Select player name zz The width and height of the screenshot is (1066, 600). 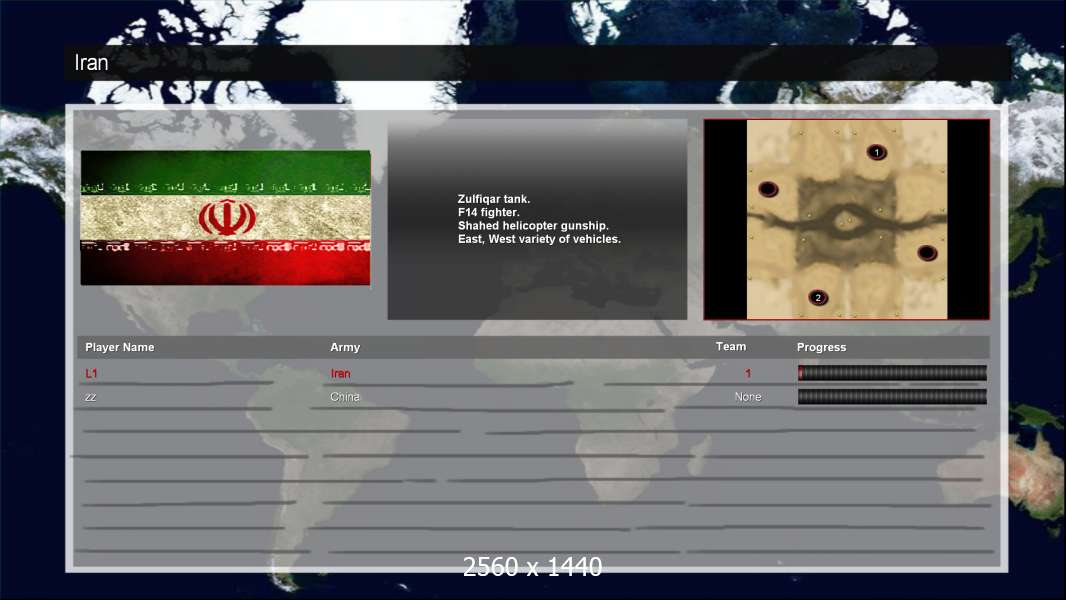(x=90, y=397)
